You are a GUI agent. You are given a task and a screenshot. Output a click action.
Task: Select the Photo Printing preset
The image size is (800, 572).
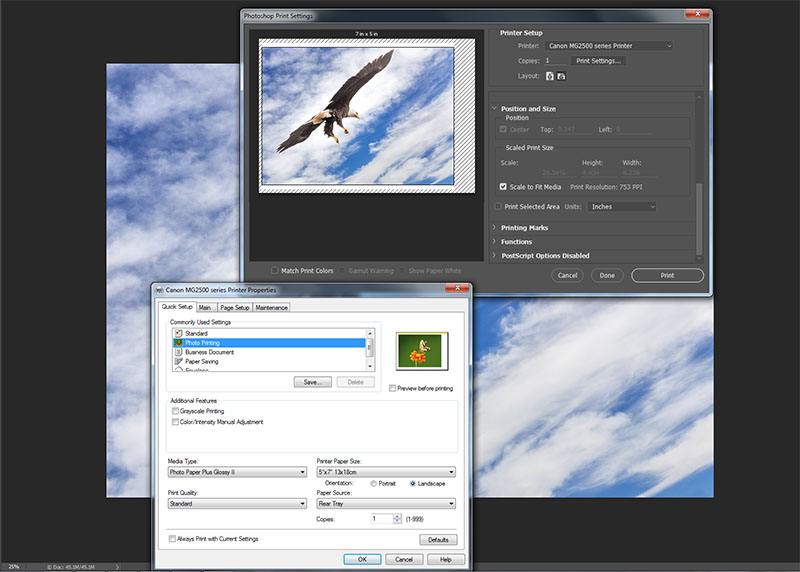tap(202, 343)
